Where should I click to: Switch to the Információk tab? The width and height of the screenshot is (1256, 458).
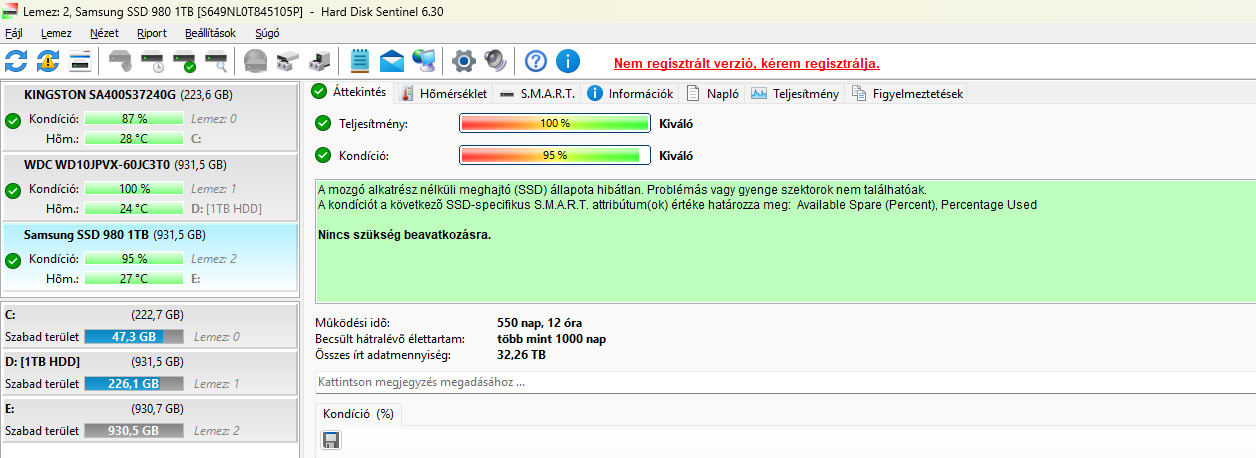pyautogui.click(x=631, y=93)
